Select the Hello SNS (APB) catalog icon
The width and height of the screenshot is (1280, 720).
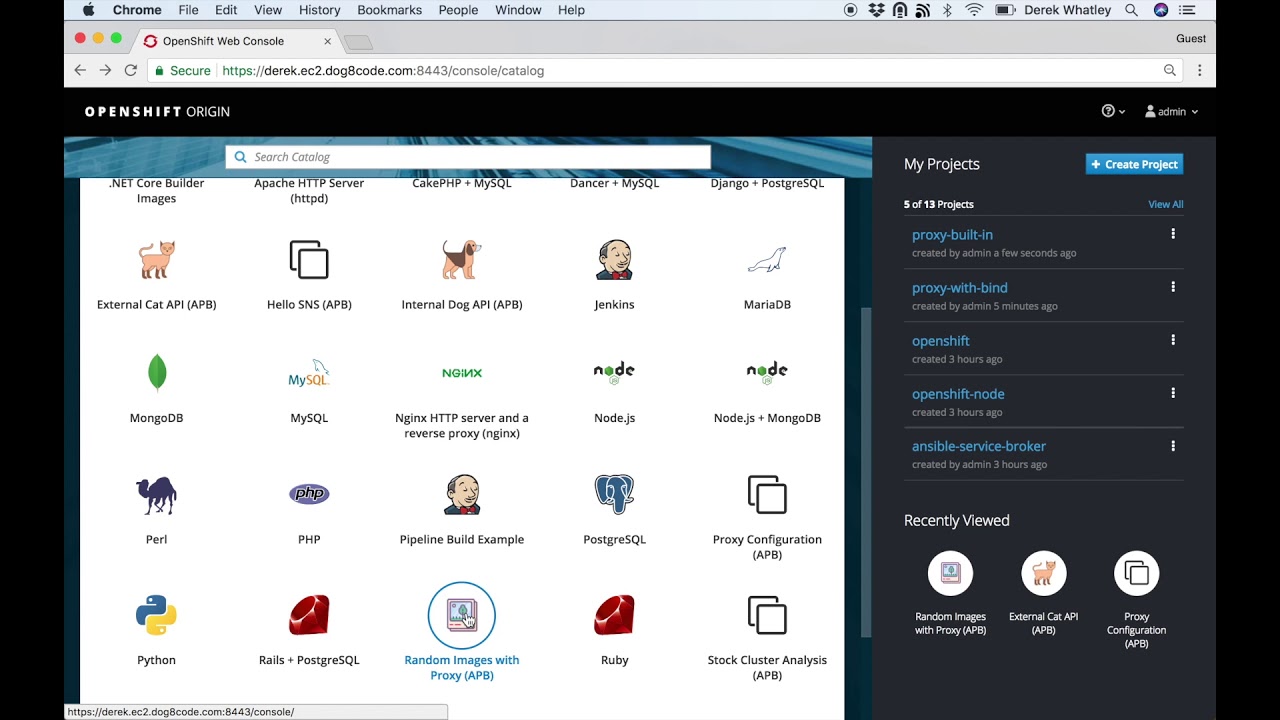309,260
